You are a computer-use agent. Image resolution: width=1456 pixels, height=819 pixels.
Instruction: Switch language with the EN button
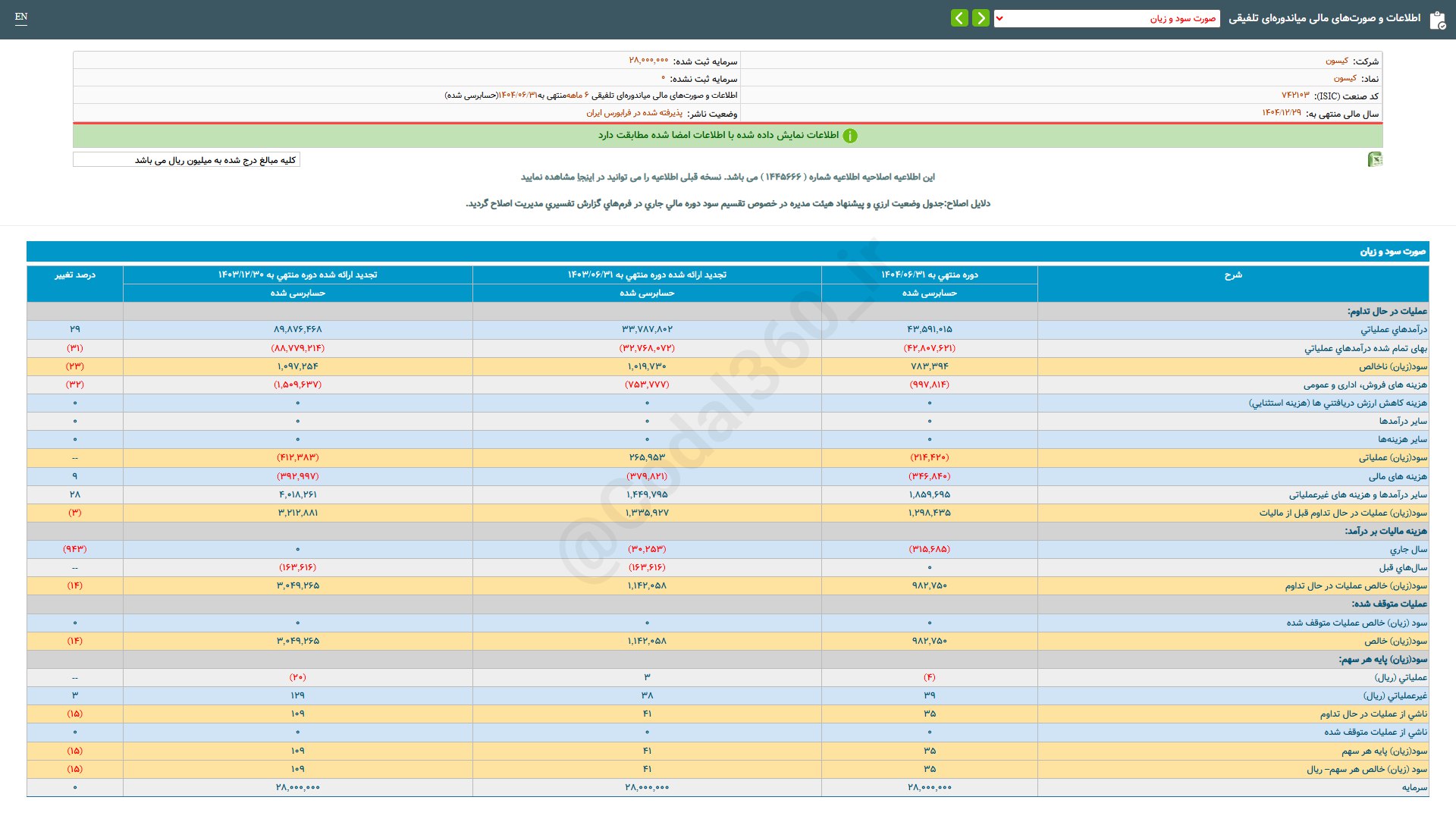[21, 17]
